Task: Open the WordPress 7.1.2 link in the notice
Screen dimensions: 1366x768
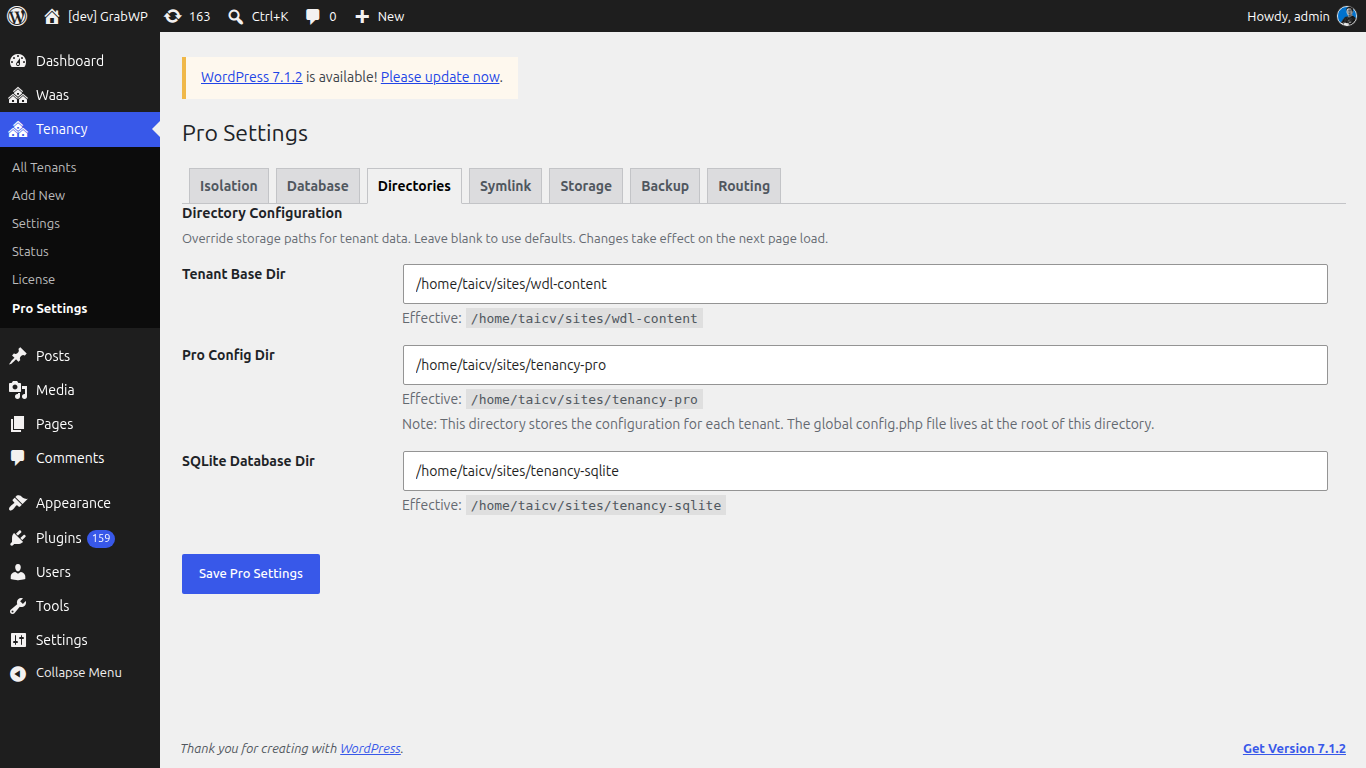Action: click(252, 77)
